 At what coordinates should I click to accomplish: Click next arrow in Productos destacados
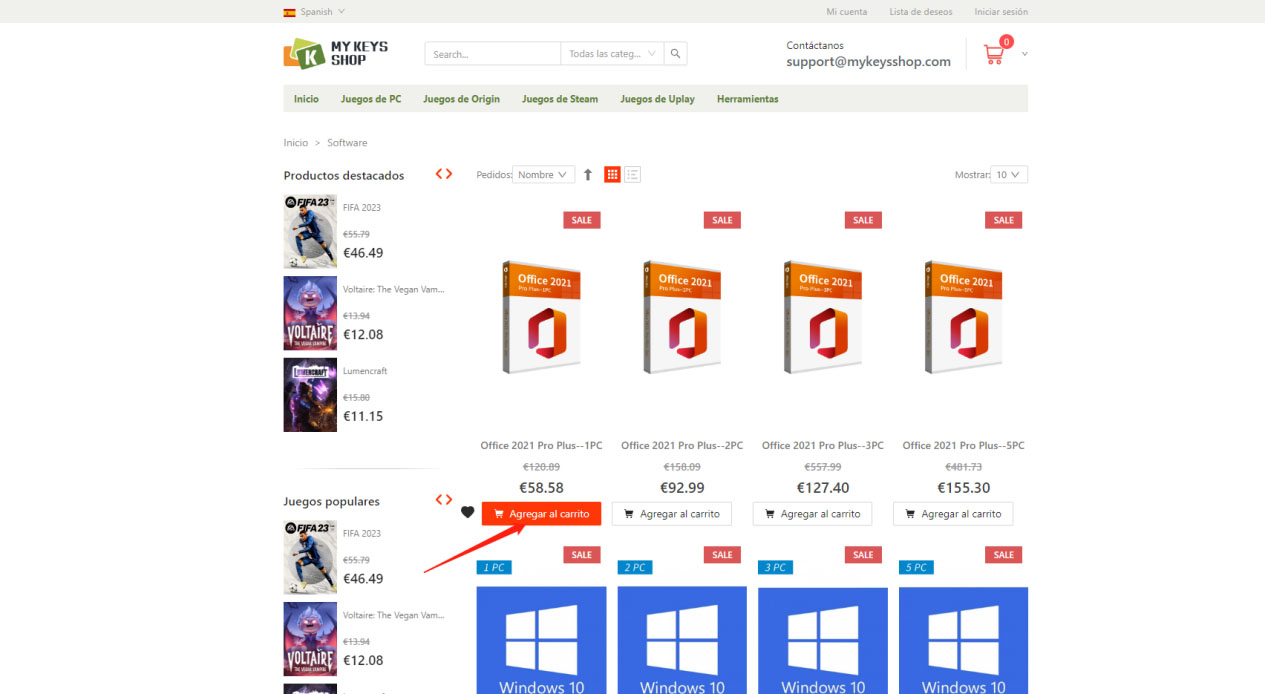(x=449, y=174)
